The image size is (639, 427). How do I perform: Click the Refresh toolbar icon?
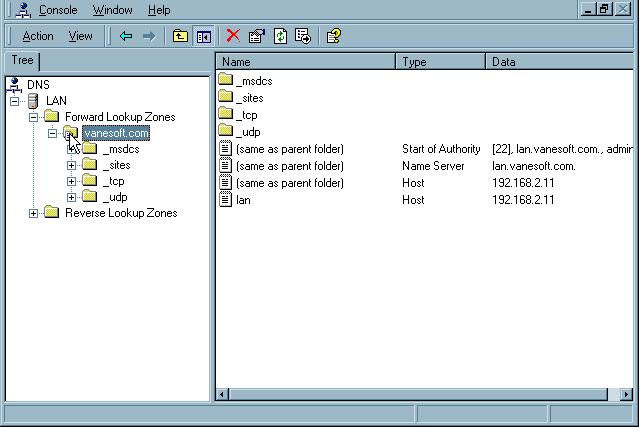click(280, 36)
